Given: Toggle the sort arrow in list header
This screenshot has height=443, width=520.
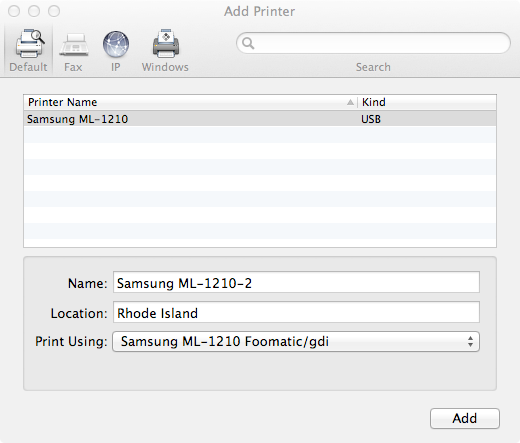Looking at the screenshot, I should tap(350, 102).
